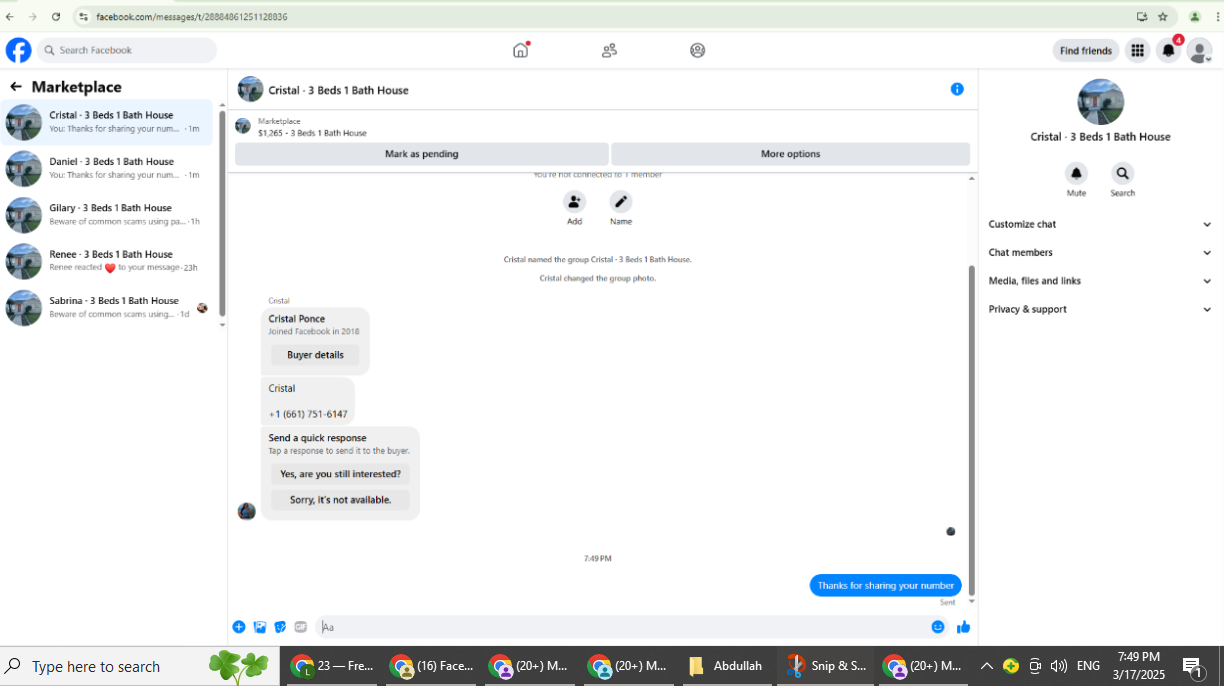Click the taskbar search box
Image resolution: width=1224 pixels, height=686 pixels.
tap(140, 666)
